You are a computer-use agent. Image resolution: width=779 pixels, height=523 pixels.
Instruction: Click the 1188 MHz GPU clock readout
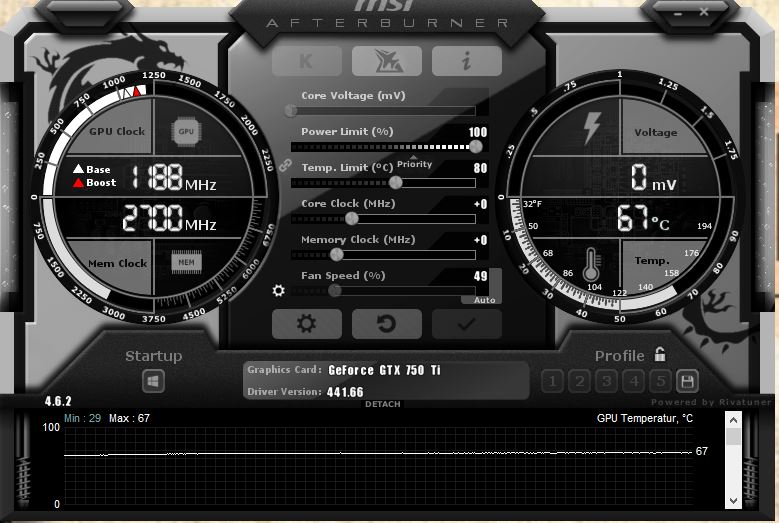174,177
